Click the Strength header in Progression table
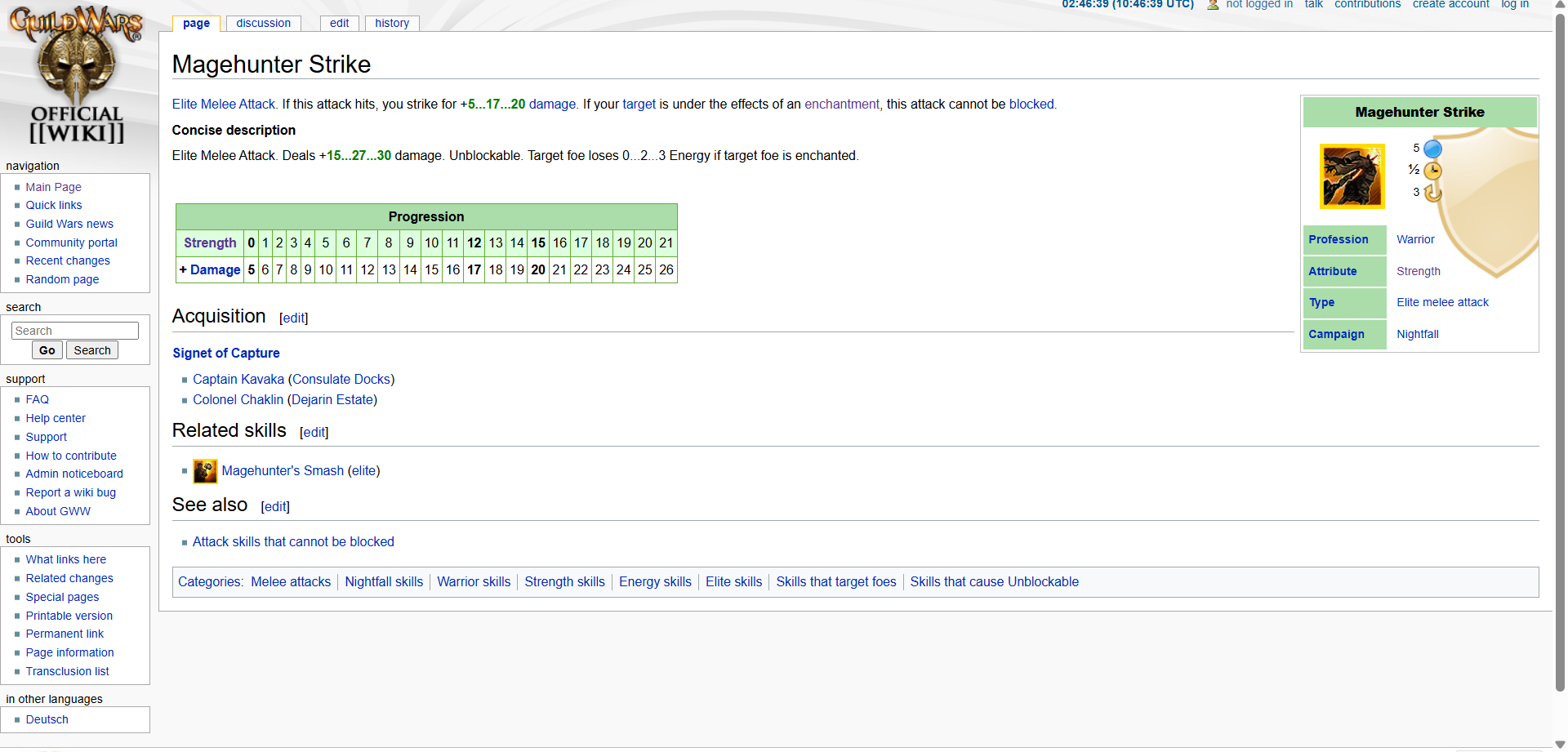The width and height of the screenshot is (1568, 752). [210, 243]
